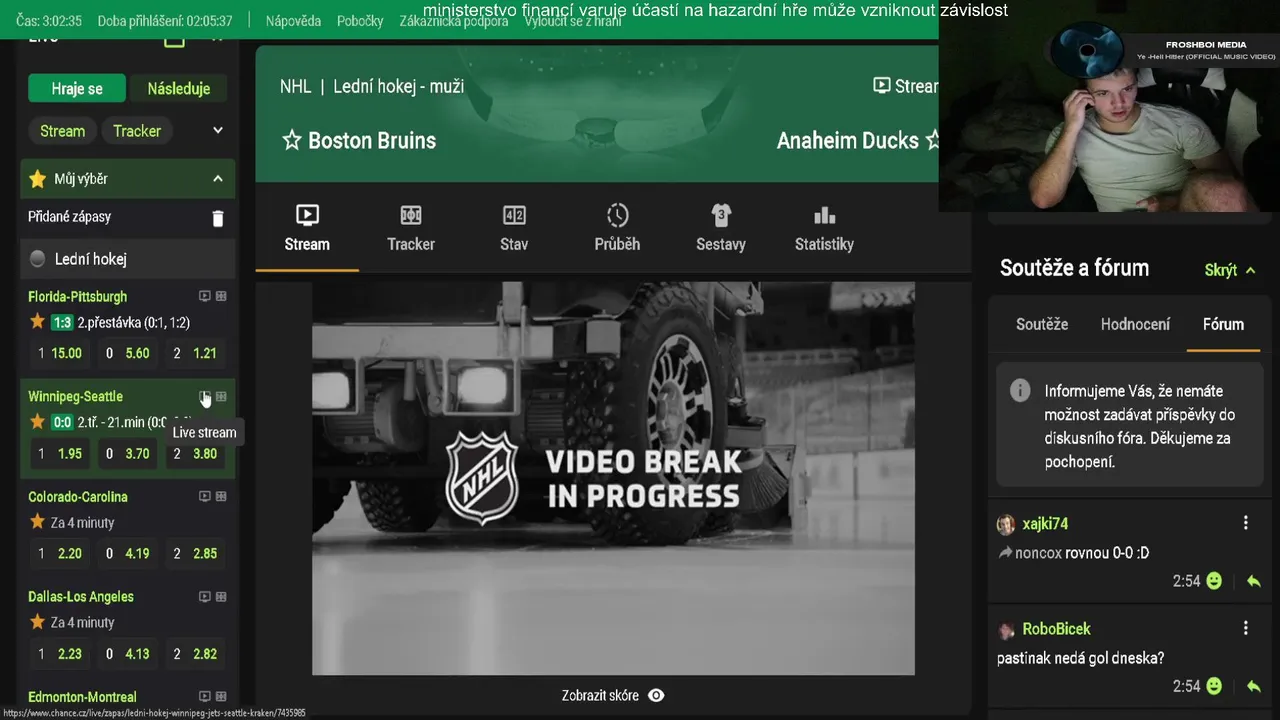Bet 1.95 on Winnipeg win
The height and width of the screenshot is (720, 1280).
[59, 453]
